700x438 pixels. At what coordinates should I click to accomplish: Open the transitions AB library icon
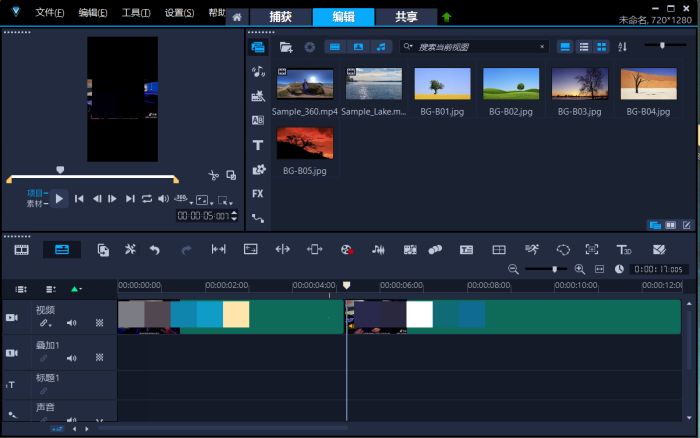(x=258, y=120)
